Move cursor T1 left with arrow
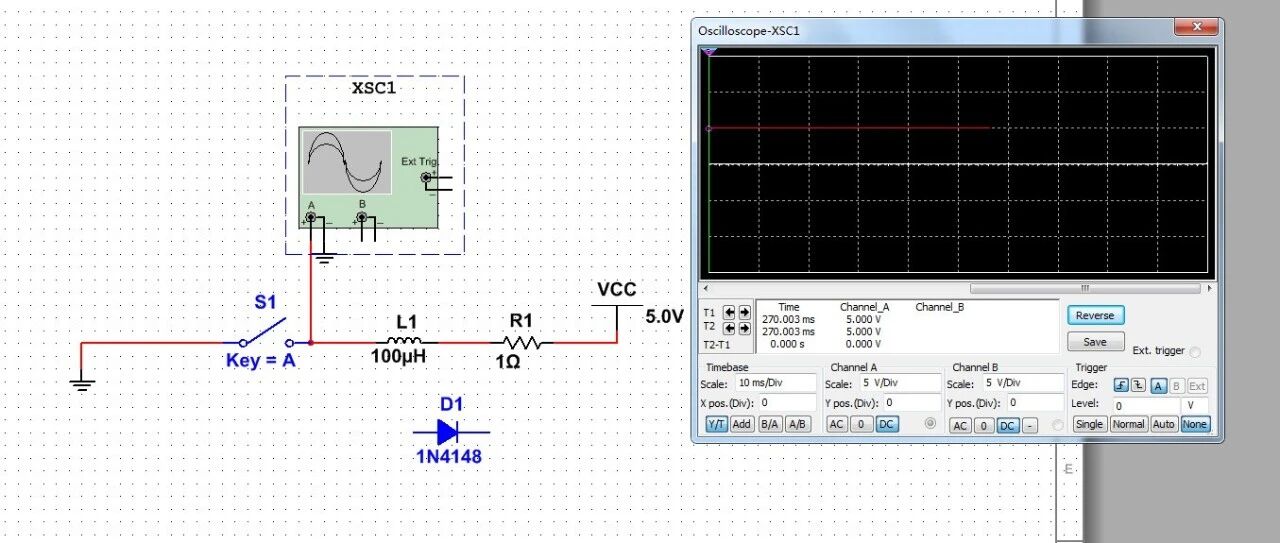 click(729, 312)
